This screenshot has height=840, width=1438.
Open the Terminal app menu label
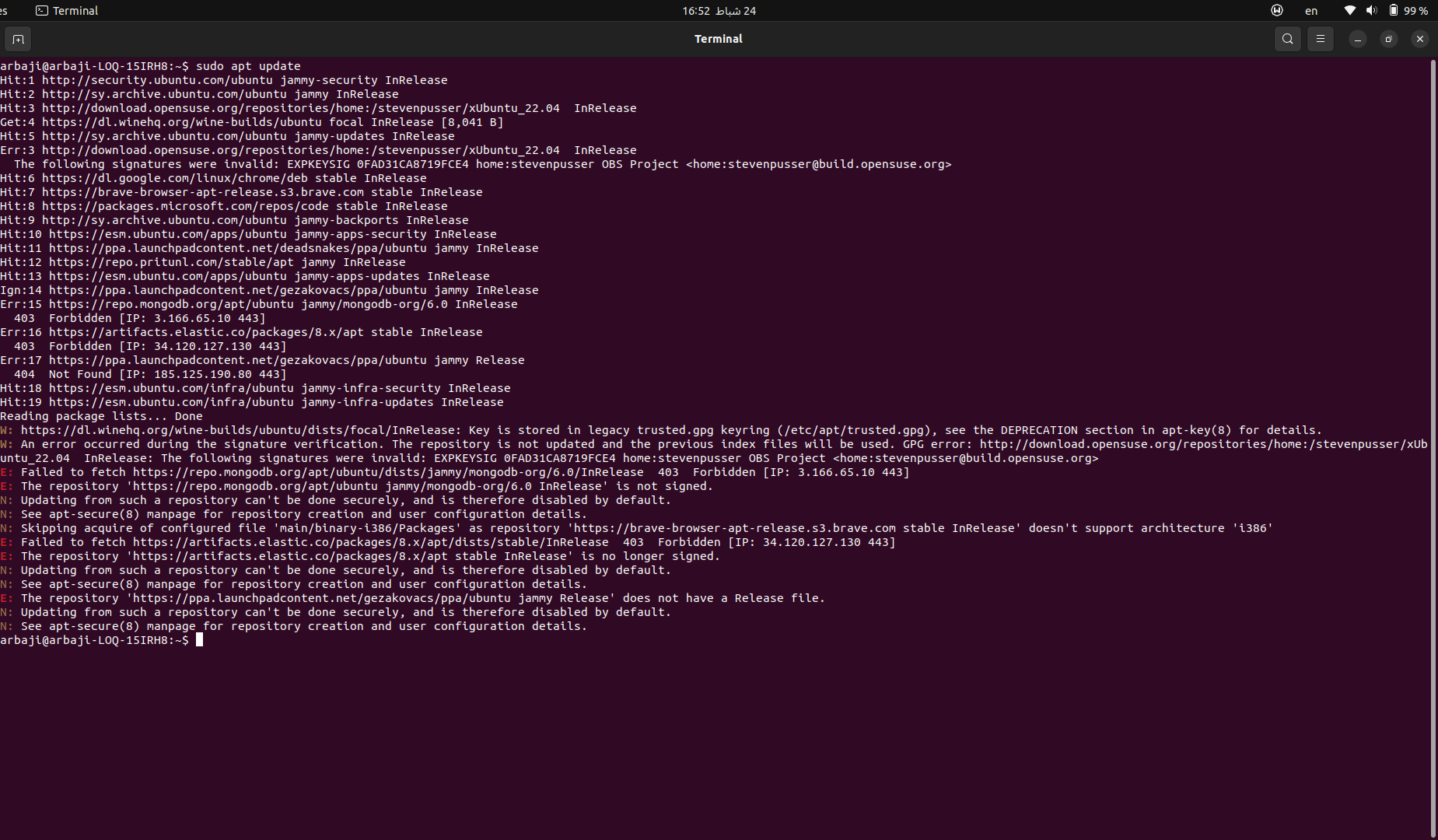(75, 11)
